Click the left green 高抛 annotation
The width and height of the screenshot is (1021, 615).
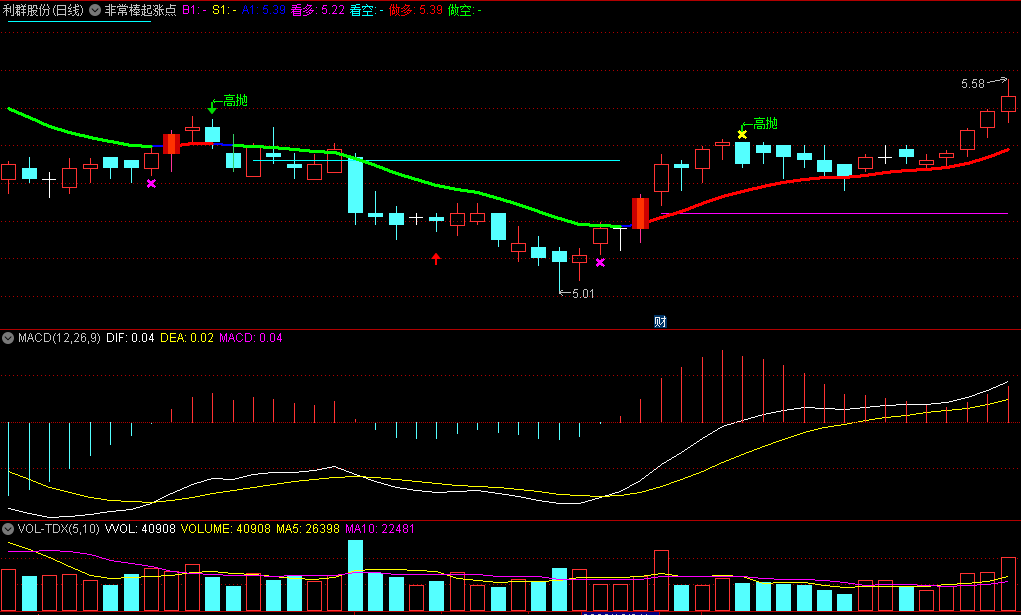[x=235, y=100]
